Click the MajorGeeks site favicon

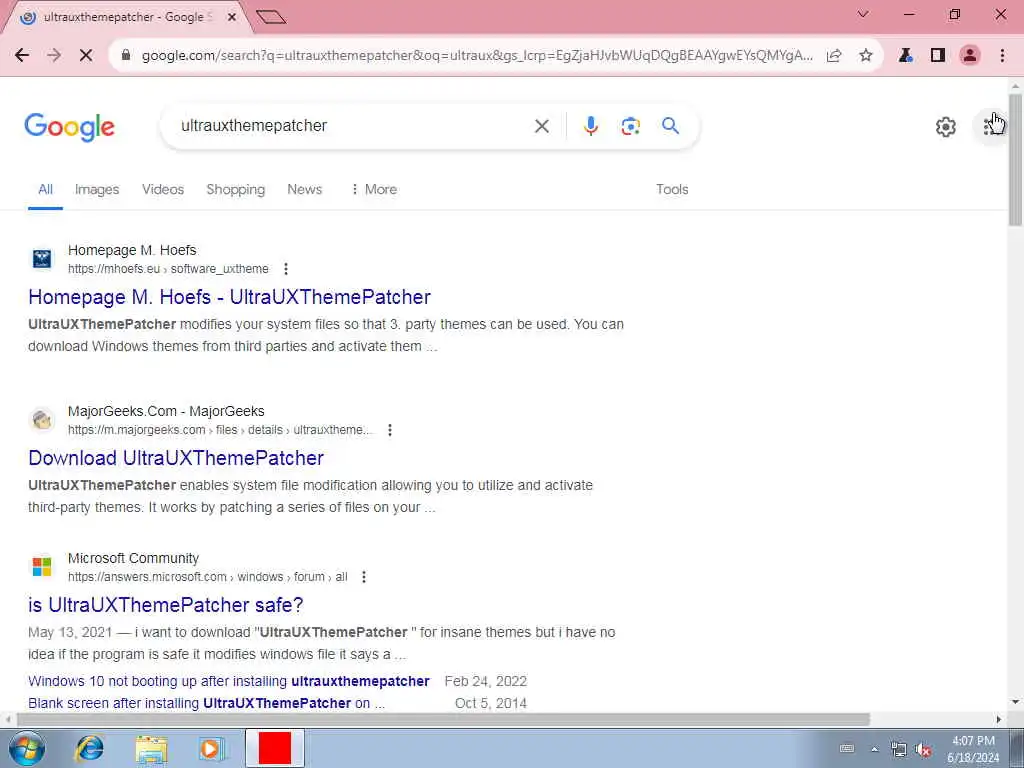pos(42,420)
